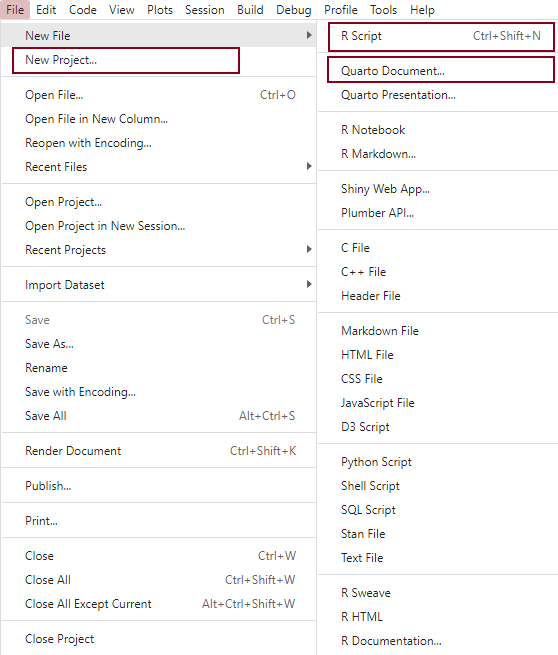Expand the New File submenu arrow
Viewport: 558px width, 655px height.
tap(309, 36)
